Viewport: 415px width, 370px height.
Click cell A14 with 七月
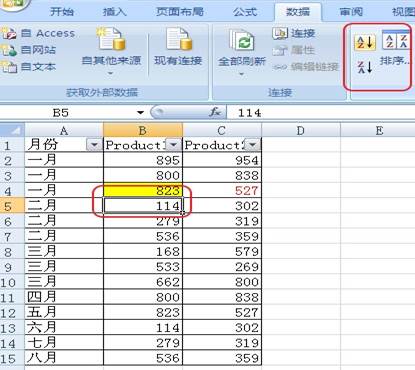coord(64,343)
